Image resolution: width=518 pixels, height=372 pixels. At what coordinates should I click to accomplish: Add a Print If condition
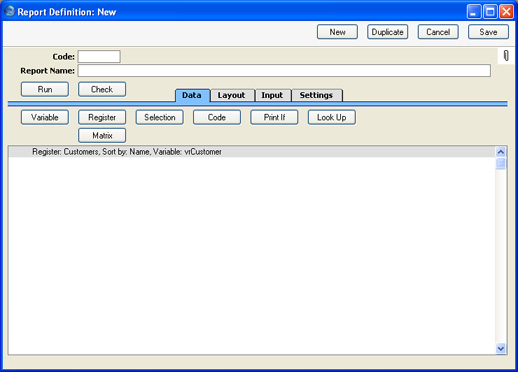click(274, 117)
